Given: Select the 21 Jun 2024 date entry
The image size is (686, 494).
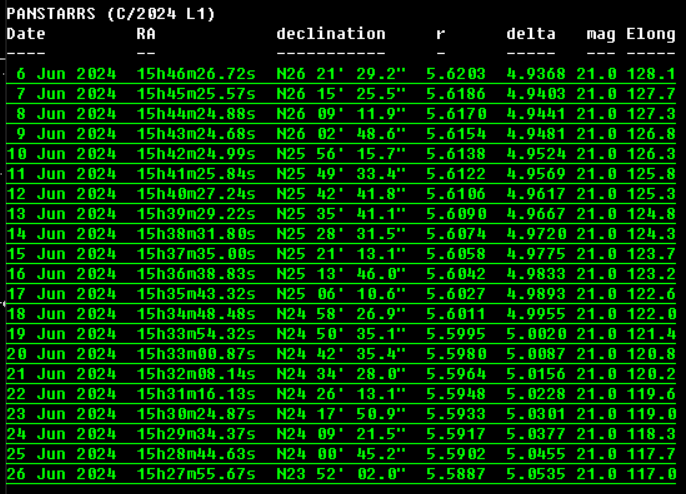Looking at the screenshot, I should (x=61, y=374).
